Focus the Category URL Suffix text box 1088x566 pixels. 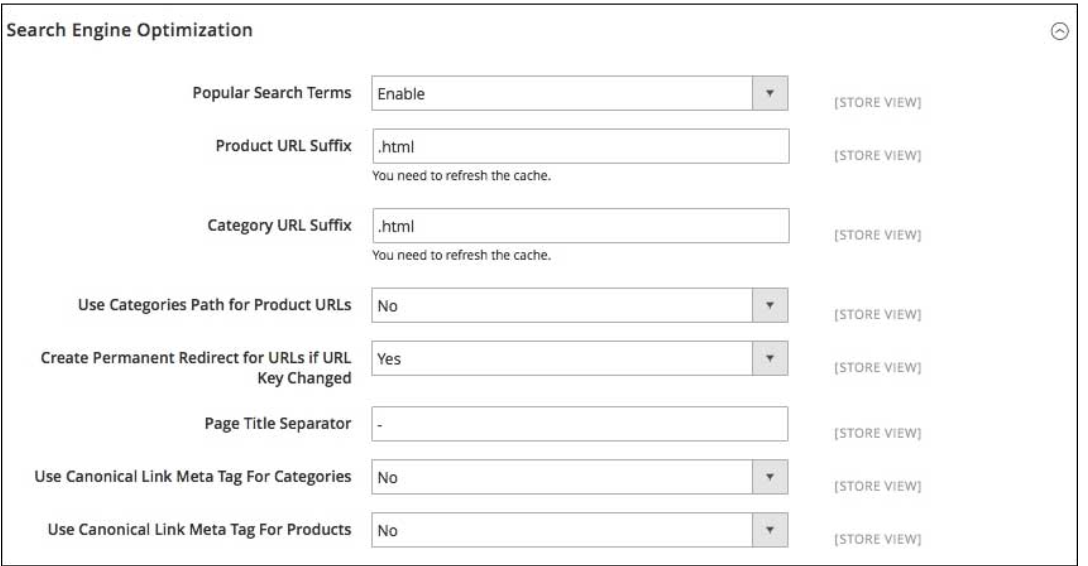580,226
